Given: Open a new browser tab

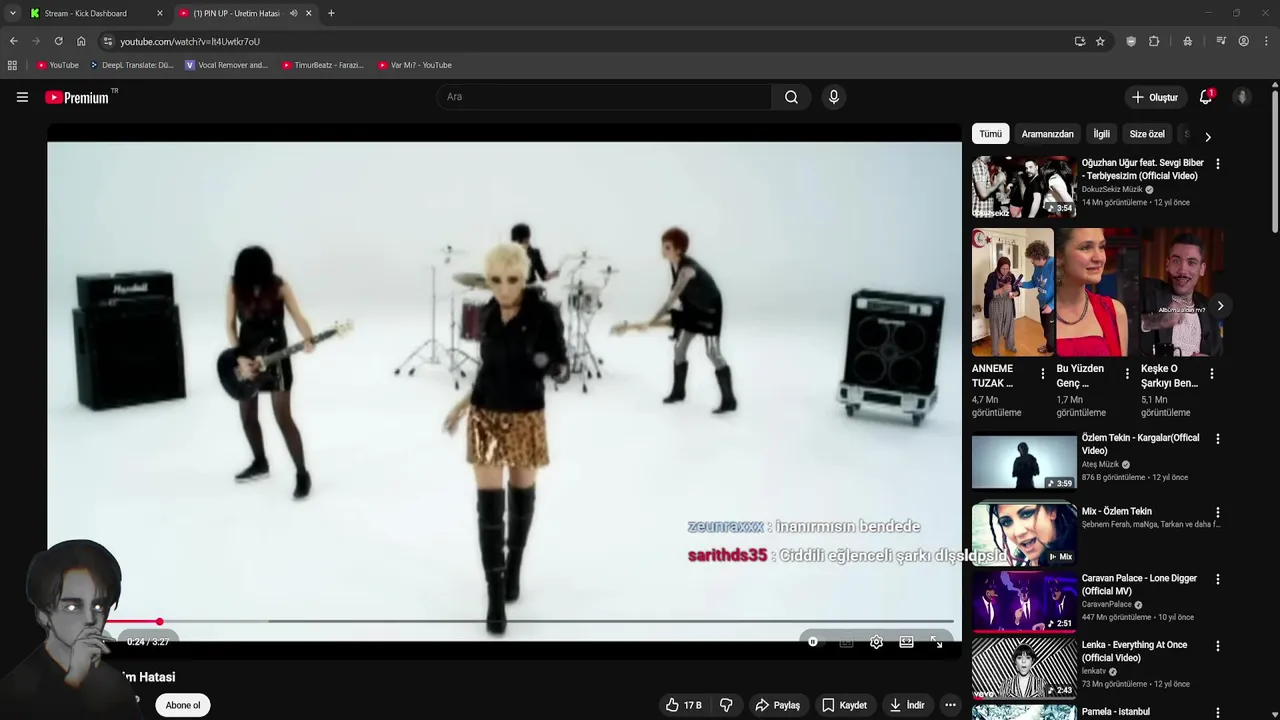Looking at the screenshot, I should coord(331,13).
